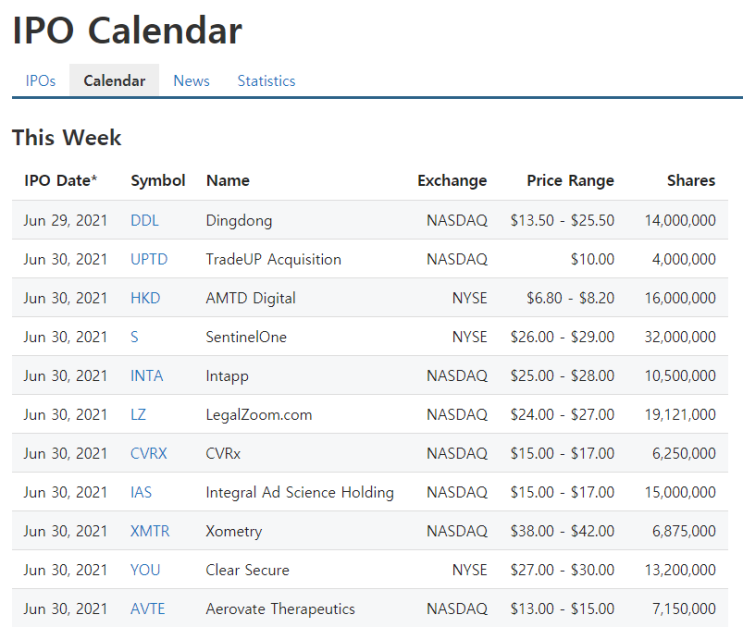Image resolution: width=743 pixels, height=627 pixels.
Task: Click the NASDAQ exchange for Dingdong
Action: pos(457,220)
